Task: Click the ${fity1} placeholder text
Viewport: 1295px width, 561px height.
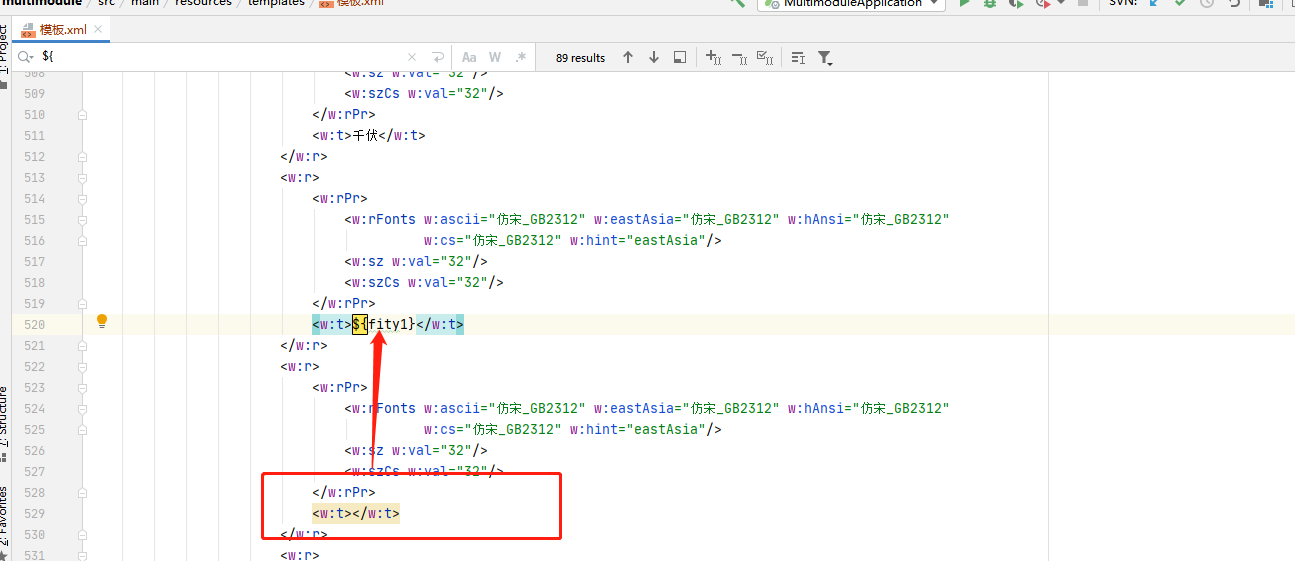Action: pyautogui.click(x=383, y=324)
